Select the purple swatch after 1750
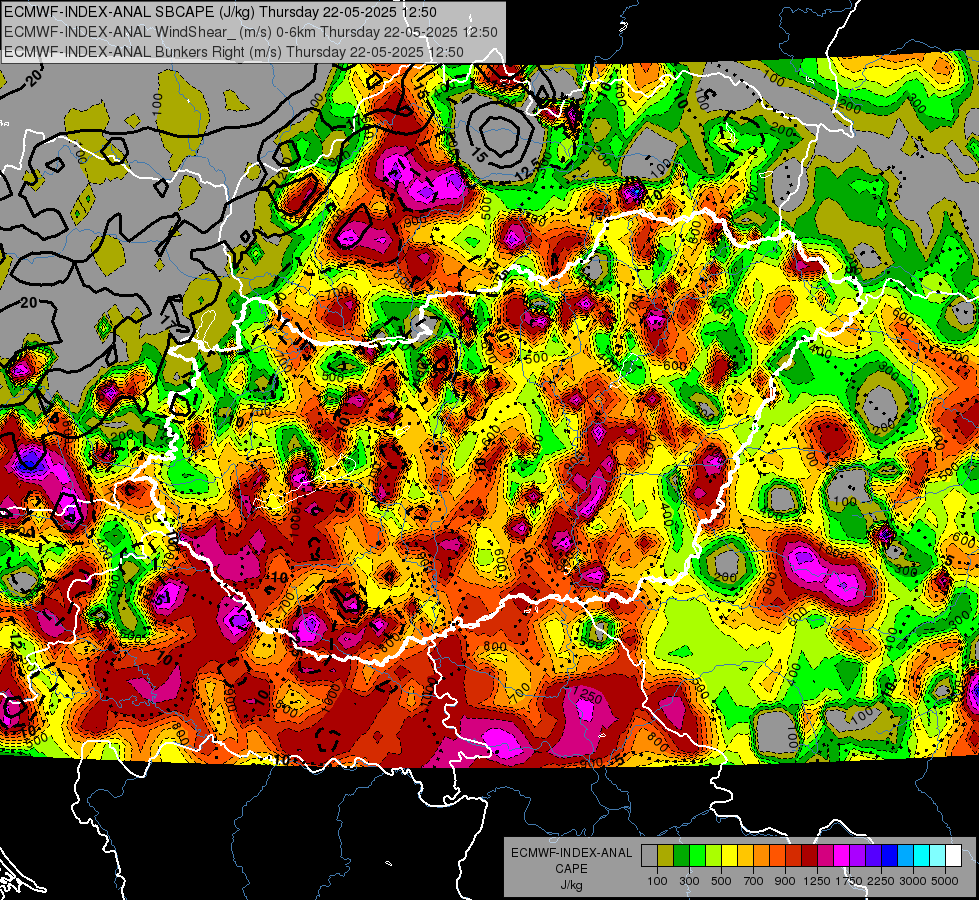Image resolution: width=979 pixels, height=900 pixels. [x=858, y=856]
